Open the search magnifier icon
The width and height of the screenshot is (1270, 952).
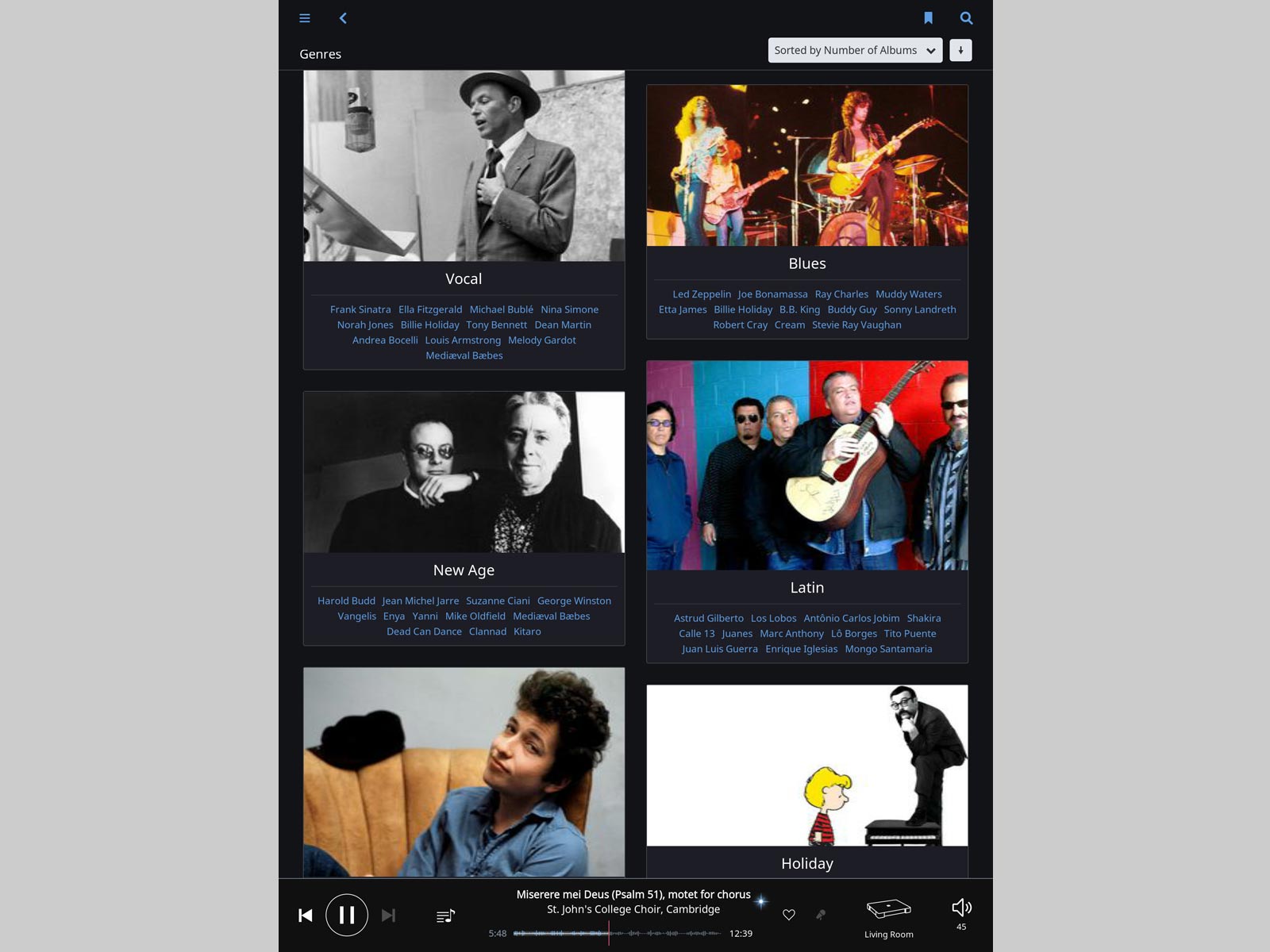click(x=966, y=18)
